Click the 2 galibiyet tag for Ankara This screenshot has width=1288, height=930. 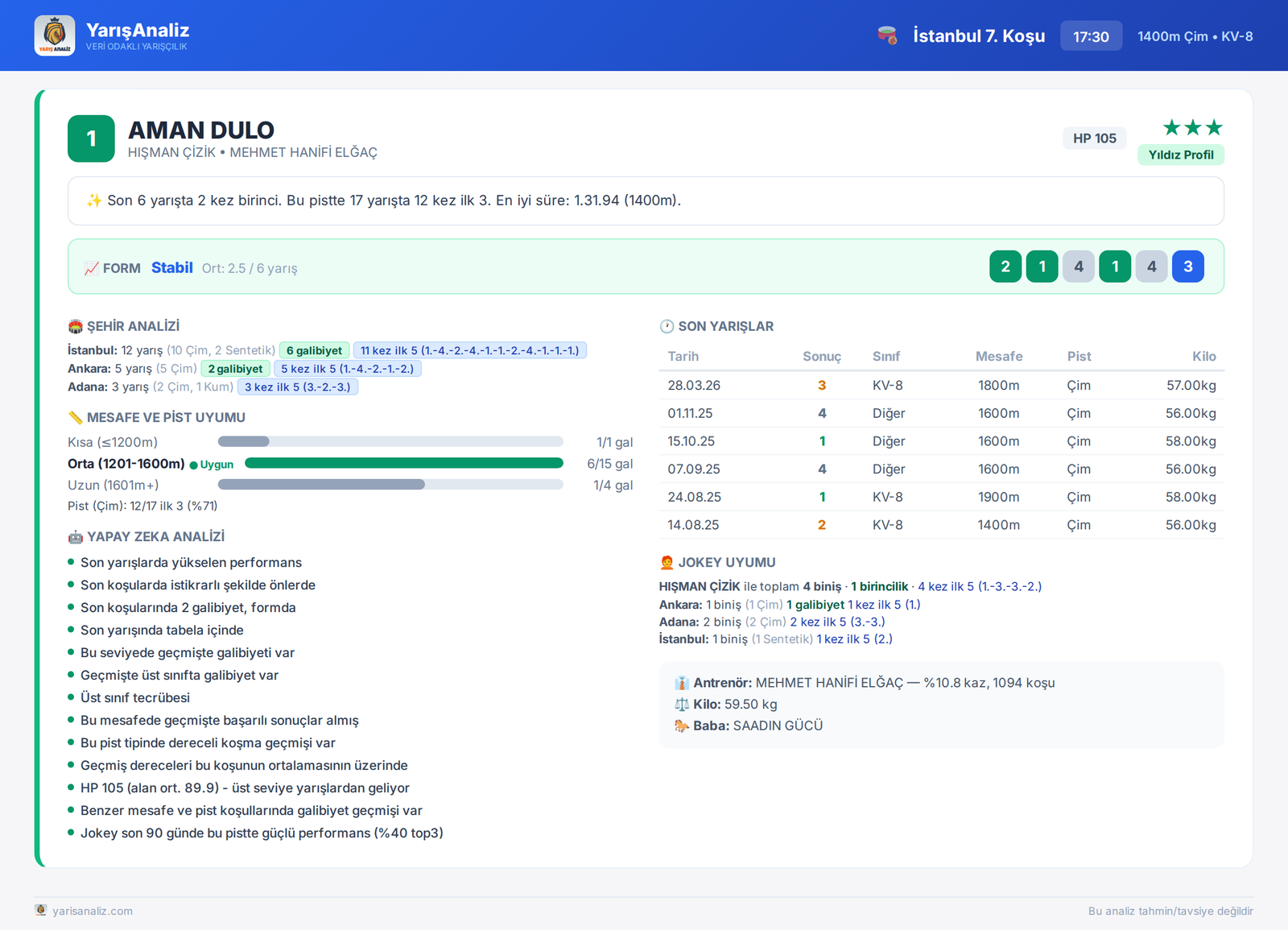235,369
